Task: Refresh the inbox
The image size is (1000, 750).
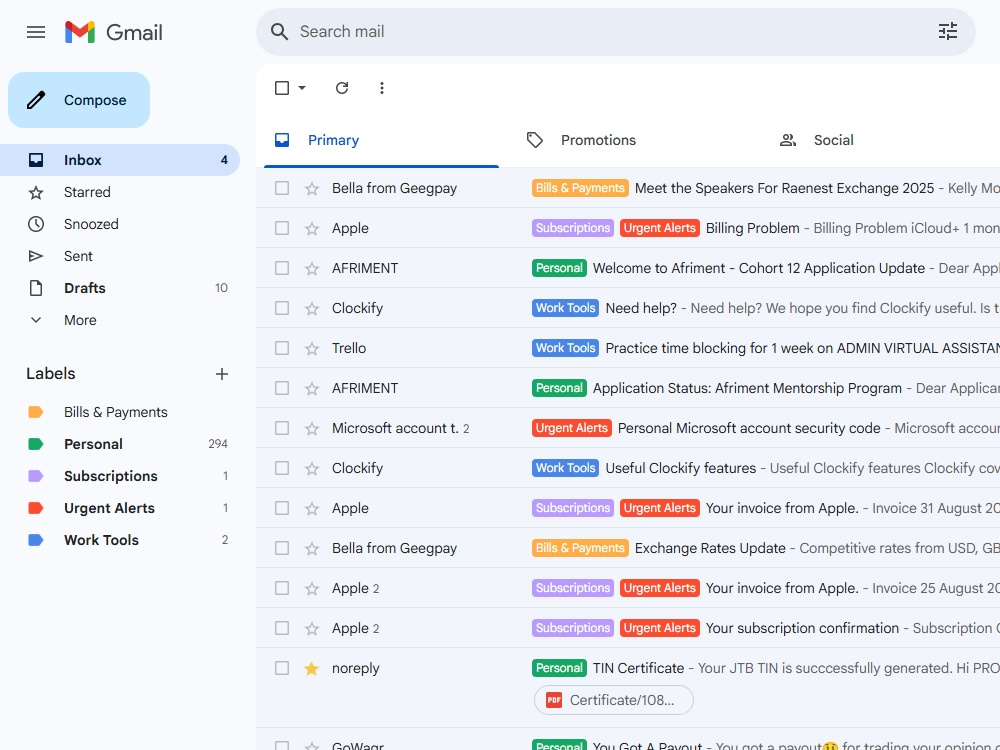Action: click(342, 88)
